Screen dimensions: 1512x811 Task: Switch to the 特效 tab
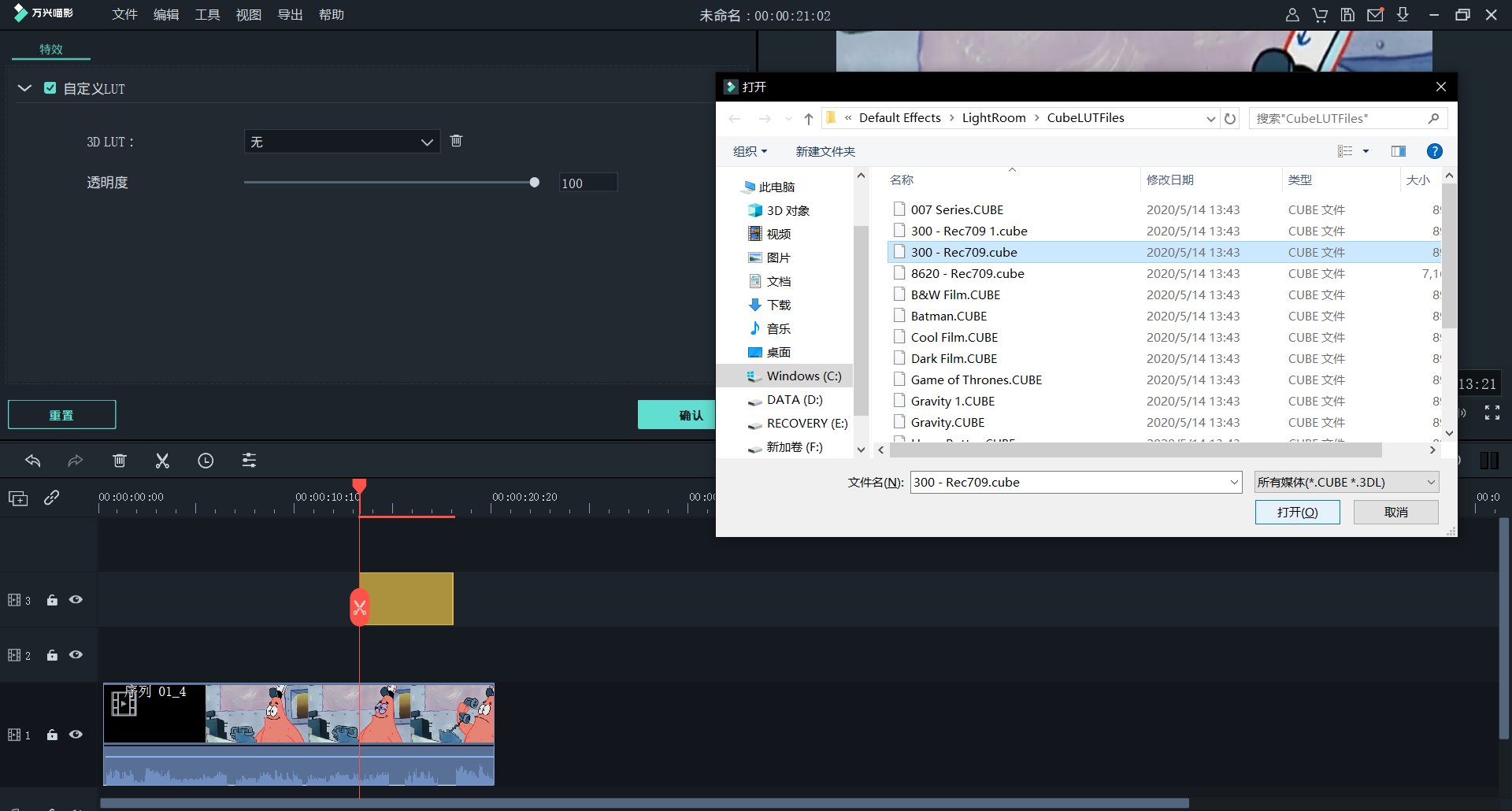51,49
